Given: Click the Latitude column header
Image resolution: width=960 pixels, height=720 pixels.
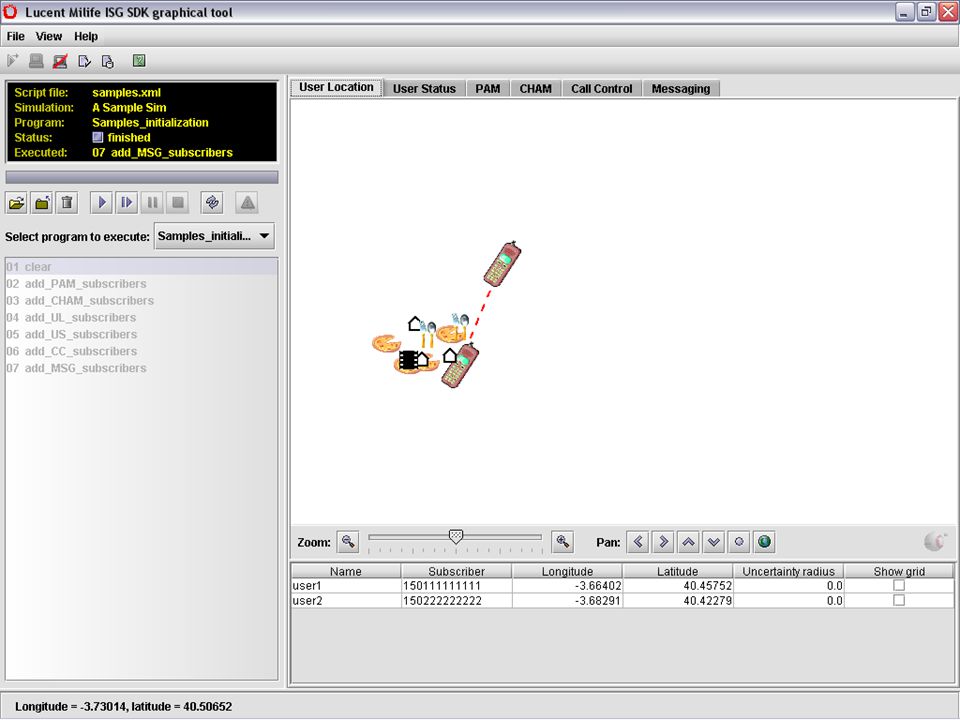Looking at the screenshot, I should click(x=678, y=571).
